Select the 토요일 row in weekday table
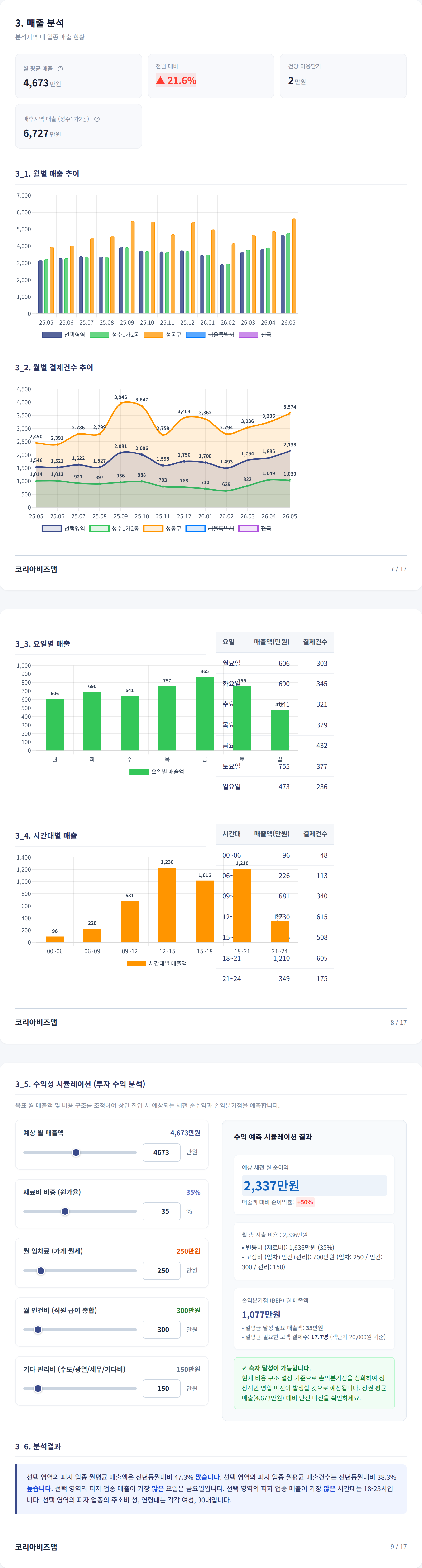This screenshot has height=1568, width=422. [x=275, y=766]
